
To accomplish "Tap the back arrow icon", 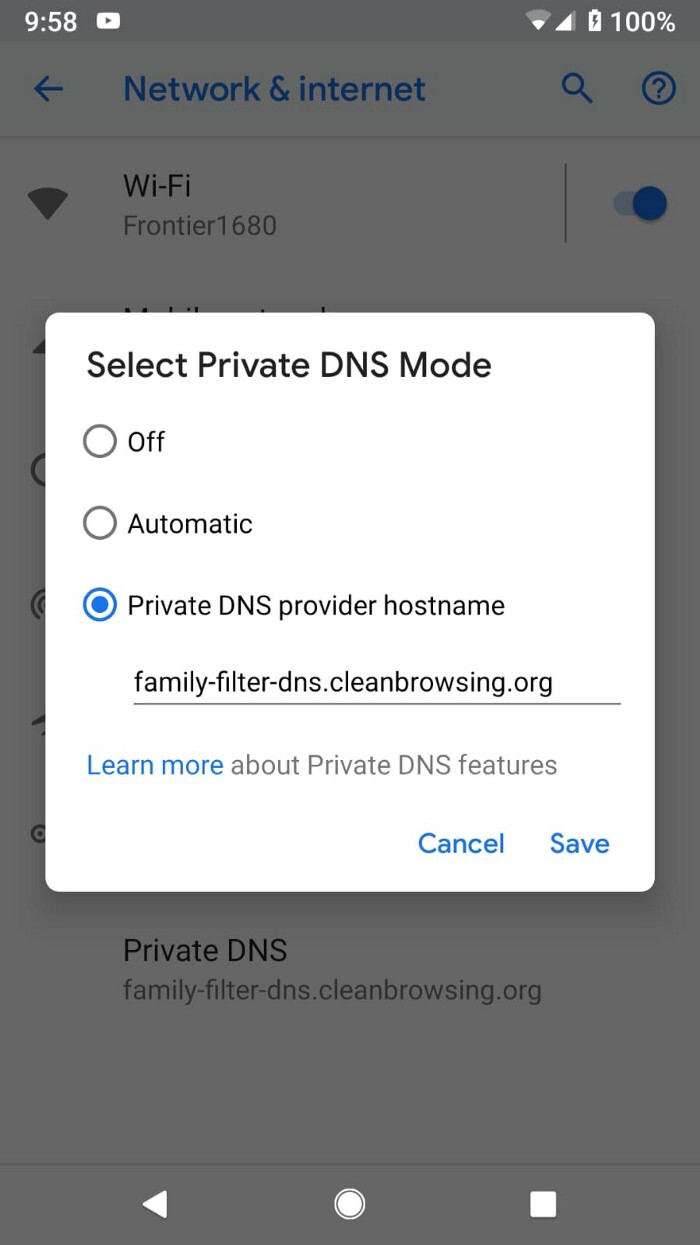I will [x=48, y=89].
